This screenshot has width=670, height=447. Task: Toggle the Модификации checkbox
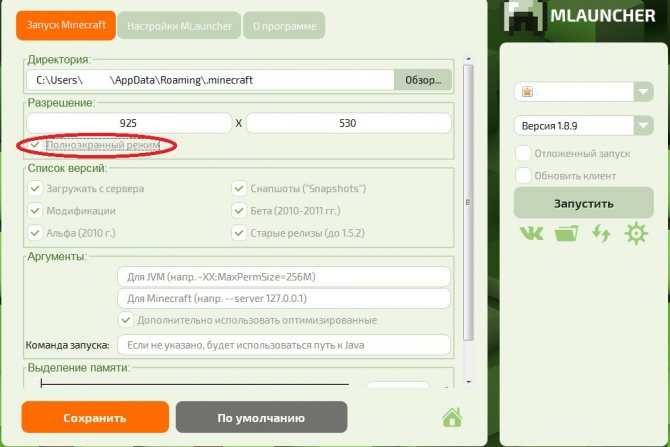[x=35, y=211]
